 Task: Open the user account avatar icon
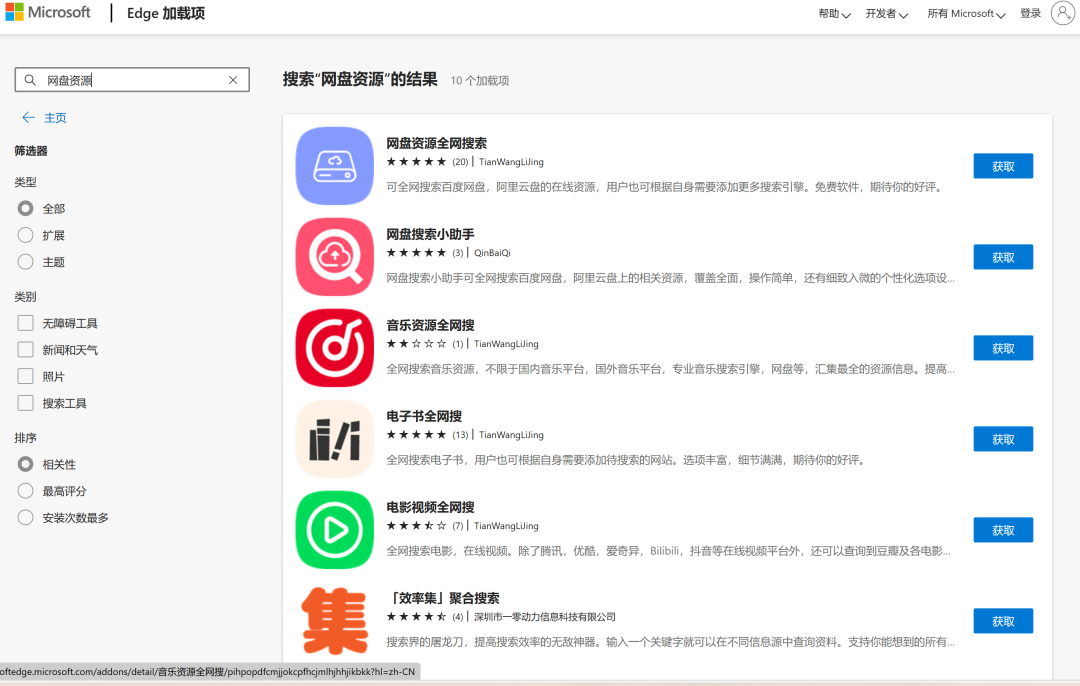pos(1063,13)
